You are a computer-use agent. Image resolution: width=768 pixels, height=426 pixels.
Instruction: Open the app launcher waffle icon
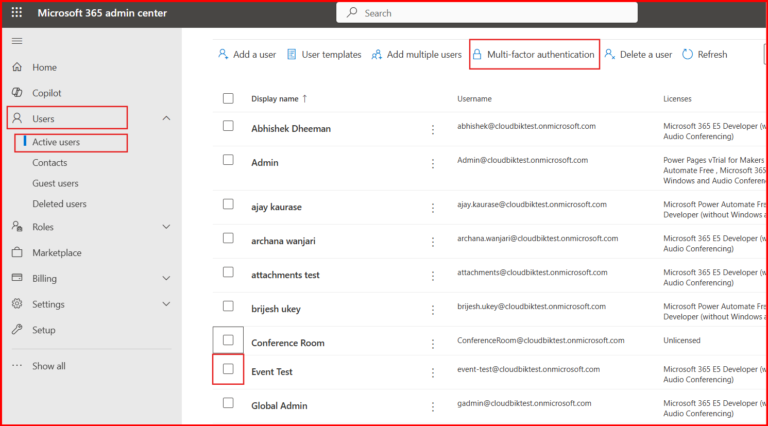(x=16, y=13)
